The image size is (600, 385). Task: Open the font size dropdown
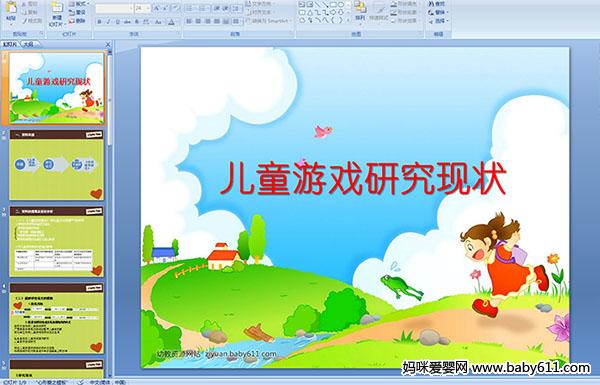click(x=142, y=8)
